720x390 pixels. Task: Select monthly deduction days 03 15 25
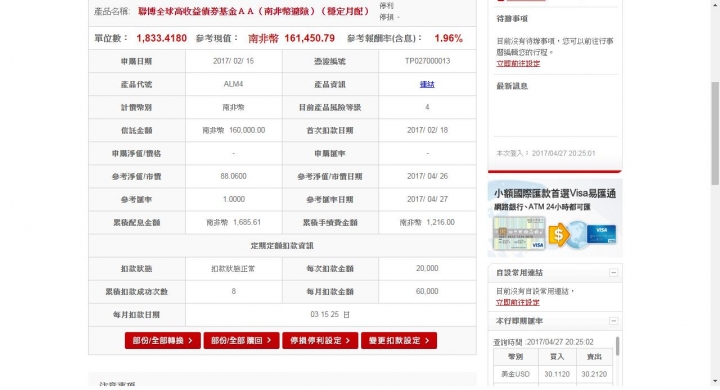click(325, 314)
